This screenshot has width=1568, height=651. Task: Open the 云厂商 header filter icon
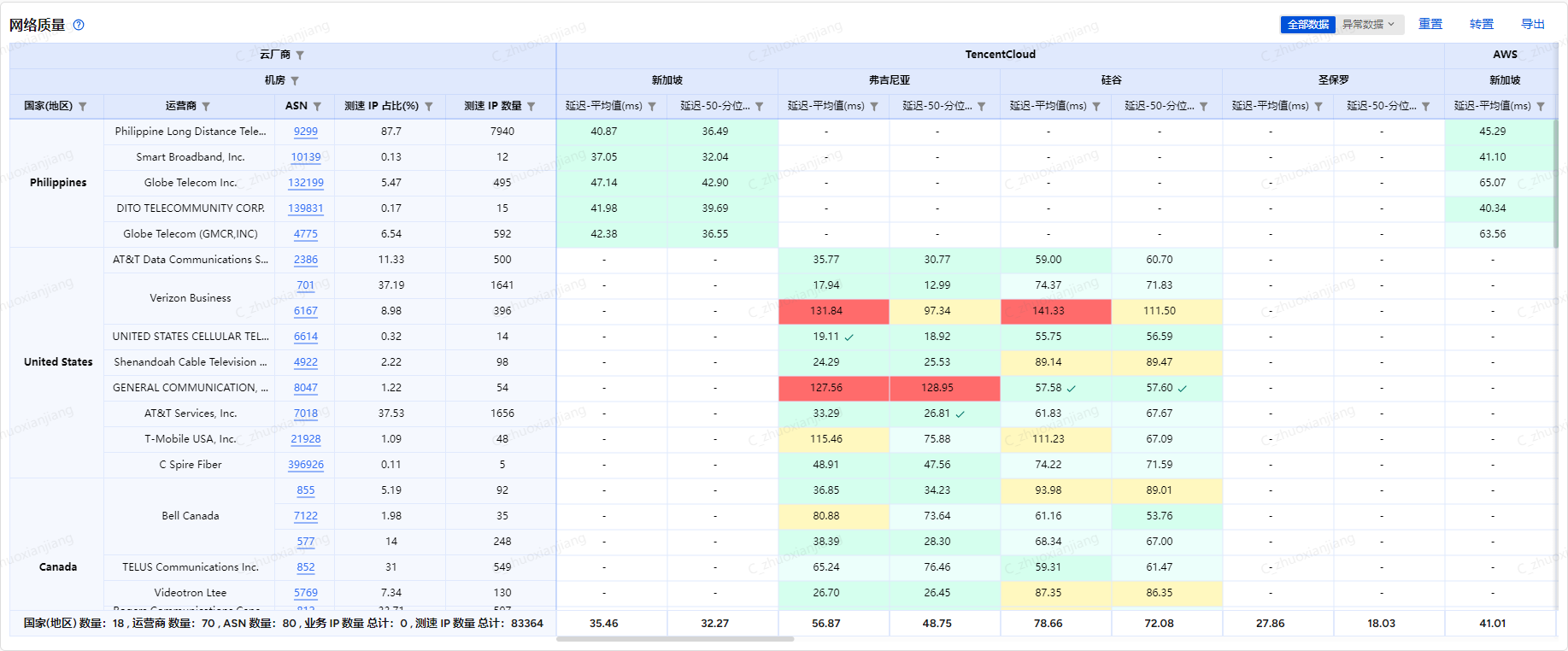[300, 56]
